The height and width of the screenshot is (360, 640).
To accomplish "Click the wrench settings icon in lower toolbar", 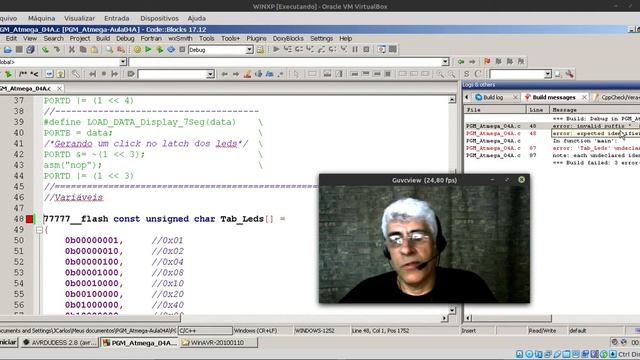I will pos(569,74).
